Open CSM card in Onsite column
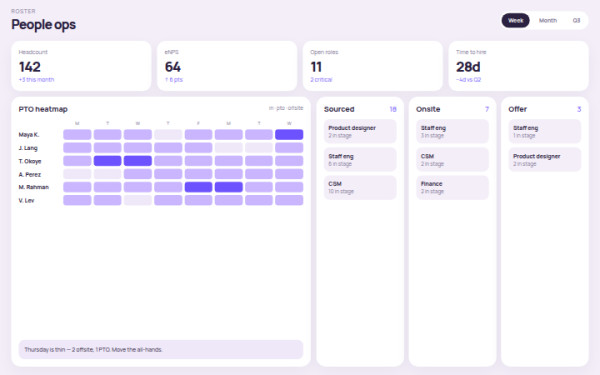The image size is (600, 375). (x=452, y=160)
